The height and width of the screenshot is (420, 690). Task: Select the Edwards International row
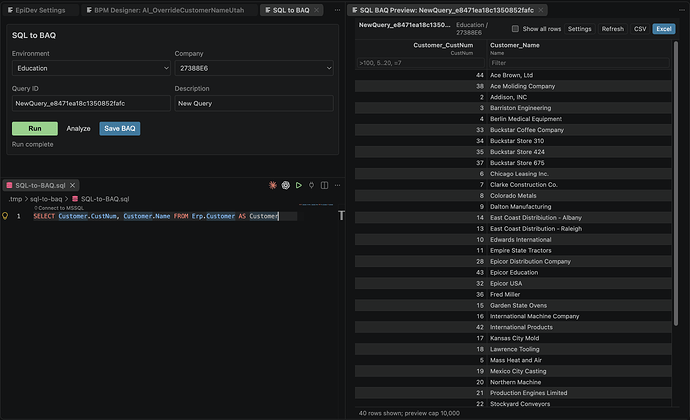[x=513, y=239]
